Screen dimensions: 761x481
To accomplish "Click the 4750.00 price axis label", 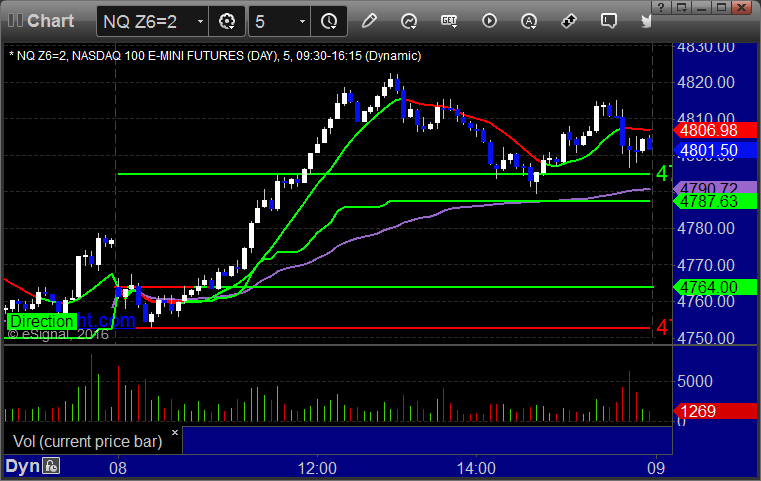I will pyautogui.click(x=706, y=338).
